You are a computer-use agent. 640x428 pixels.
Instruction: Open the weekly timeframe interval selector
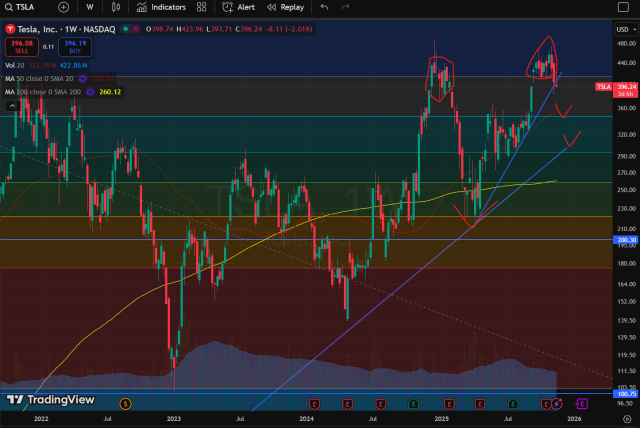[89, 7]
